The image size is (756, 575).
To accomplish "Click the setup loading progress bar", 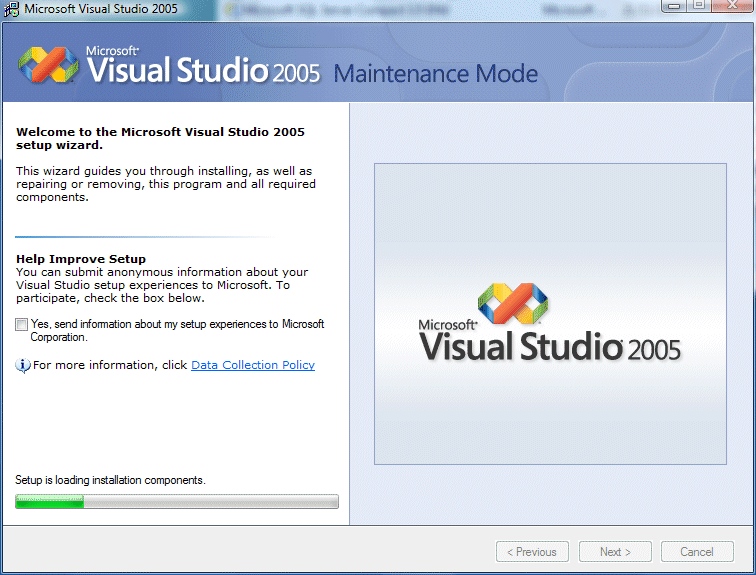I will point(176,501).
